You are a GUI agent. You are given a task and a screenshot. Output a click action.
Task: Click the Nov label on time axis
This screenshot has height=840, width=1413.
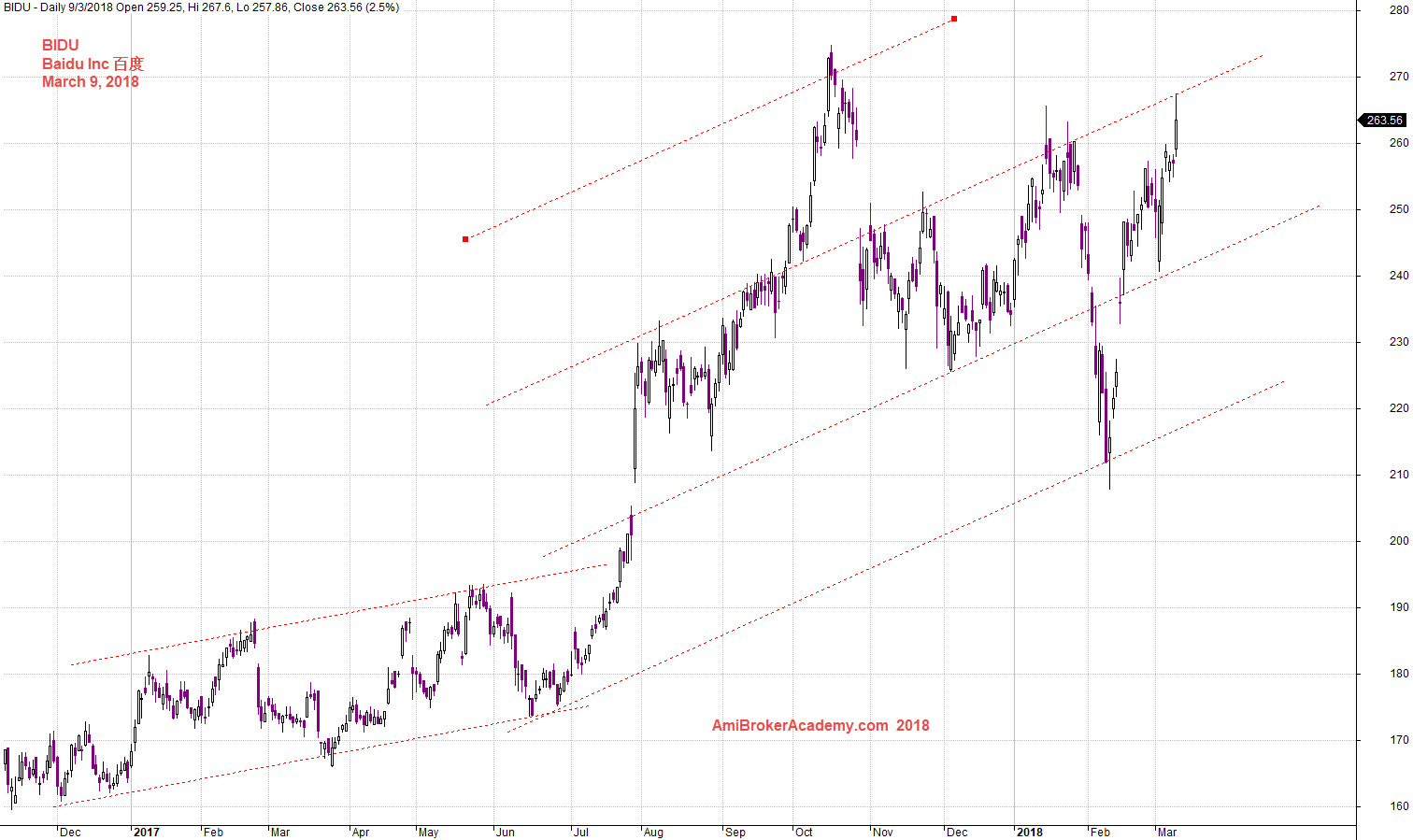883,833
